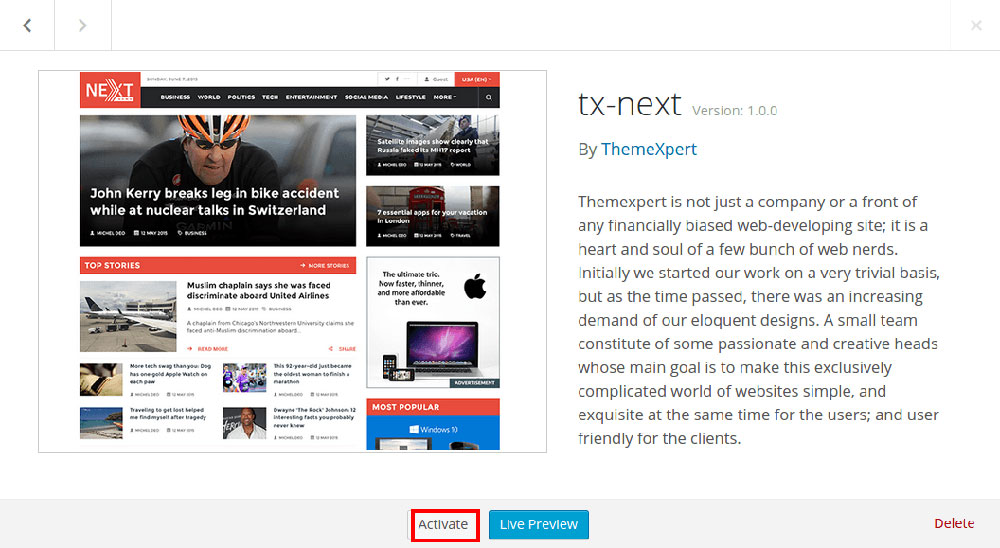Viewport: 1000px width, 548px height.
Task: Click the John Kerry bike accident headline image
Action: (x=218, y=181)
